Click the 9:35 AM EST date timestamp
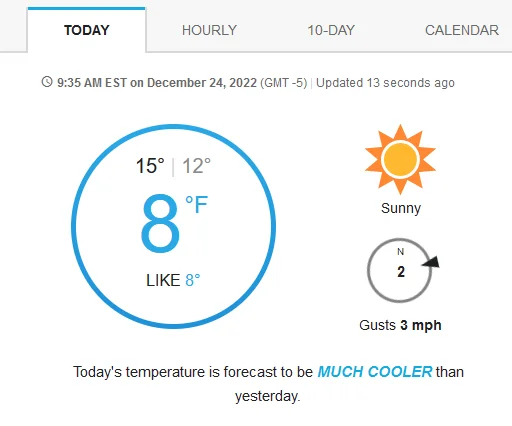 [x=157, y=83]
